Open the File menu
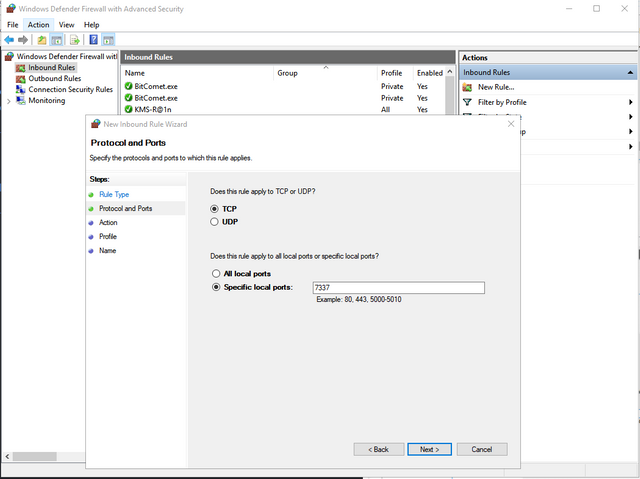Screen dimensions: 640x479 (x=13, y=25)
